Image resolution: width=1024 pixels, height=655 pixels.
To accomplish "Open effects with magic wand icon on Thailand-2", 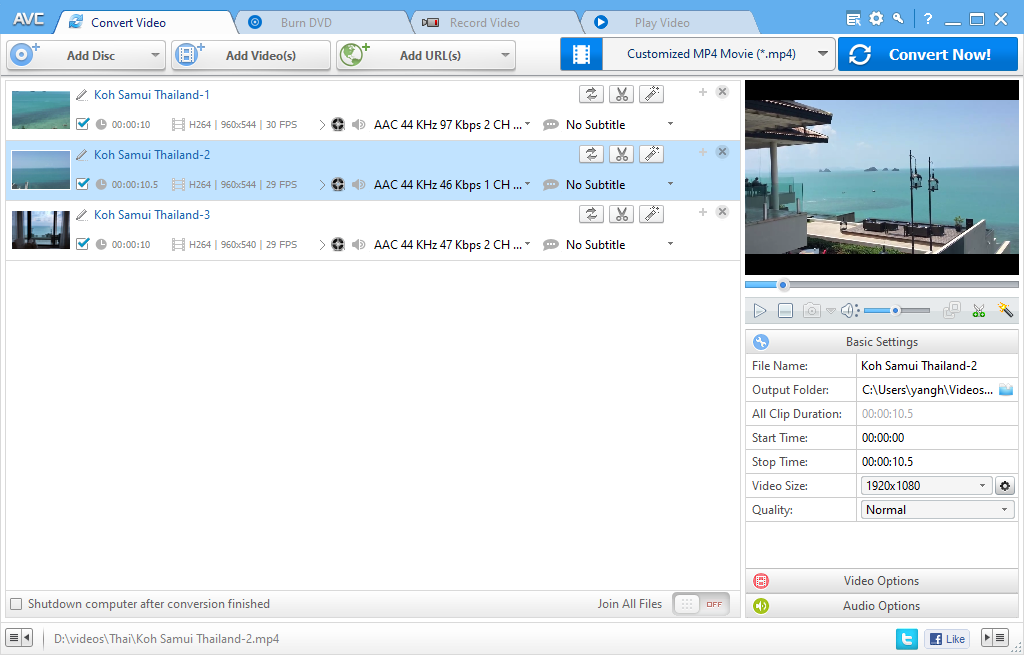I will [651, 154].
